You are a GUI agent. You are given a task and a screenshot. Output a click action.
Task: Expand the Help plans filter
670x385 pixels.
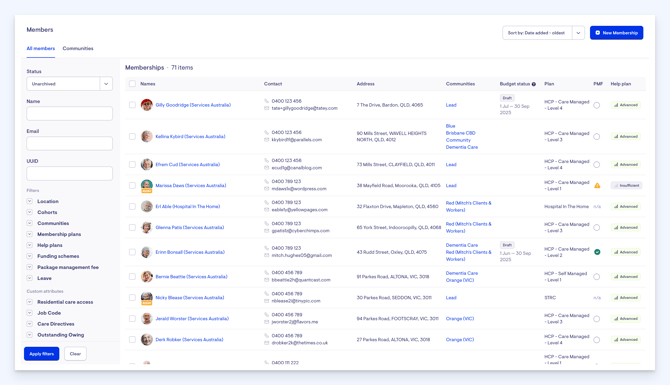29,245
